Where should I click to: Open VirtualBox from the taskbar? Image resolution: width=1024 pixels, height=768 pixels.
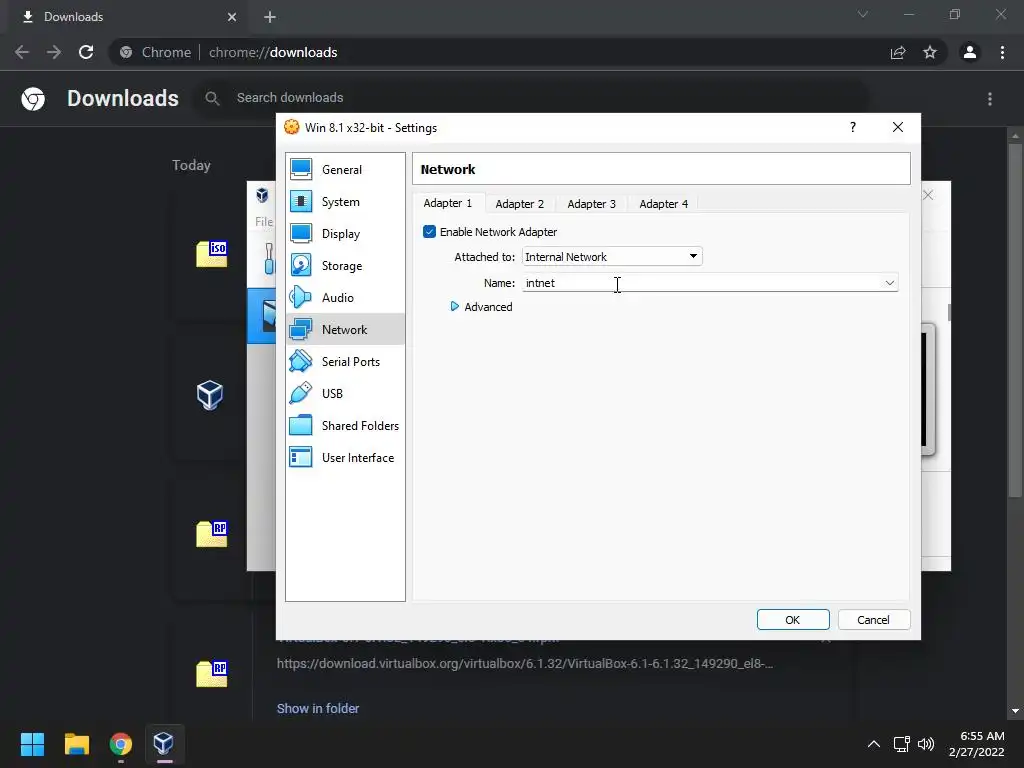(x=163, y=744)
